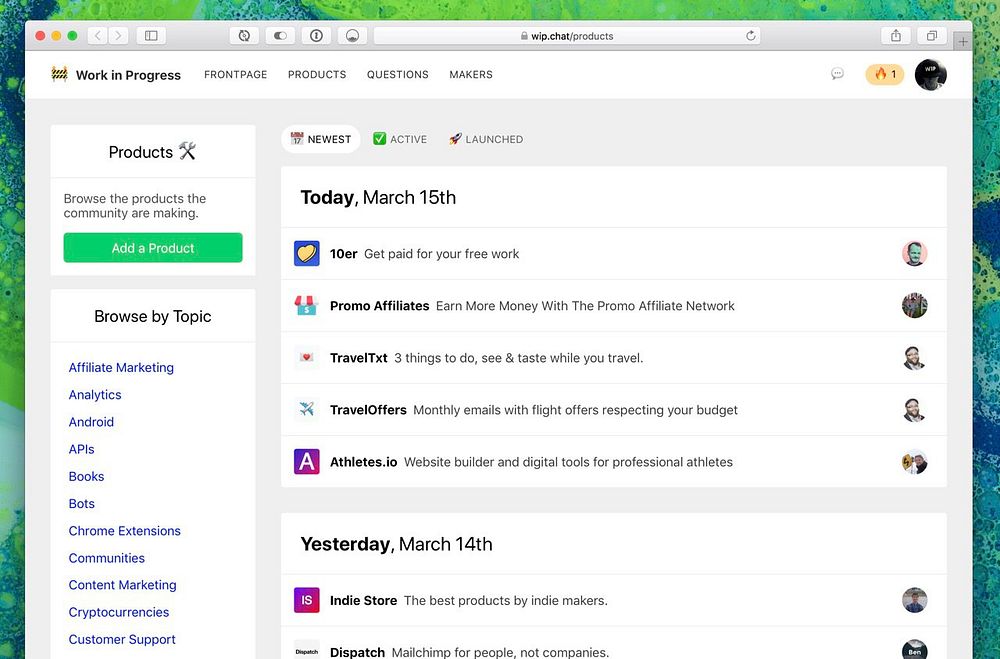Browse the Content Marketing topic

pos(122,585)
